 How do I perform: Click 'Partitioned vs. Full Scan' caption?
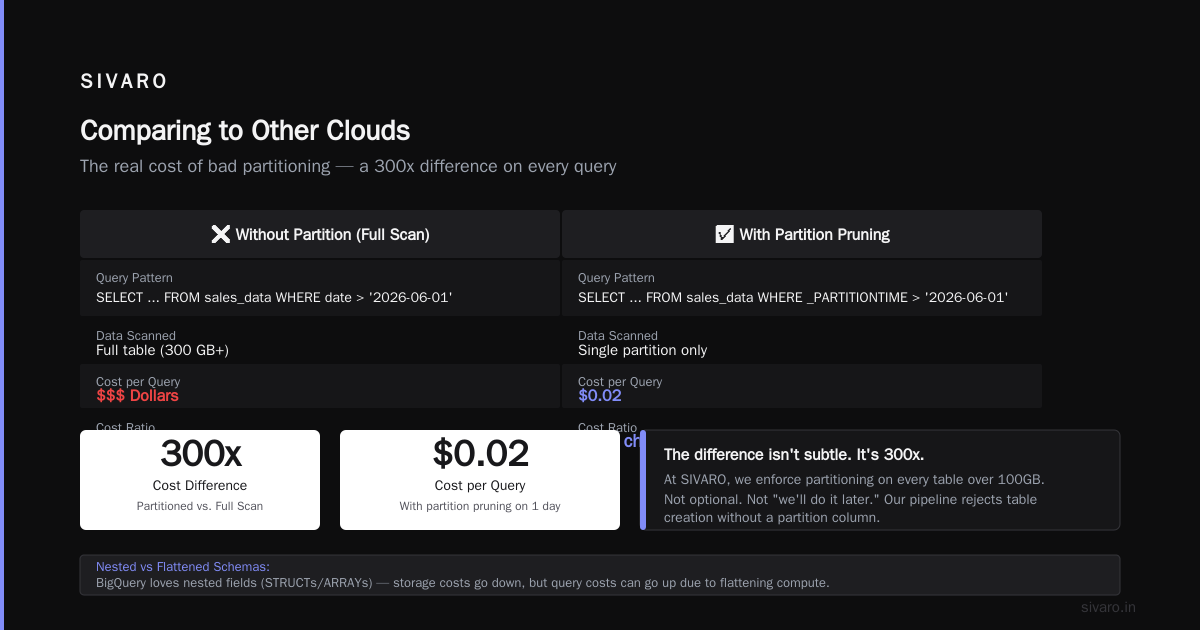200,506
